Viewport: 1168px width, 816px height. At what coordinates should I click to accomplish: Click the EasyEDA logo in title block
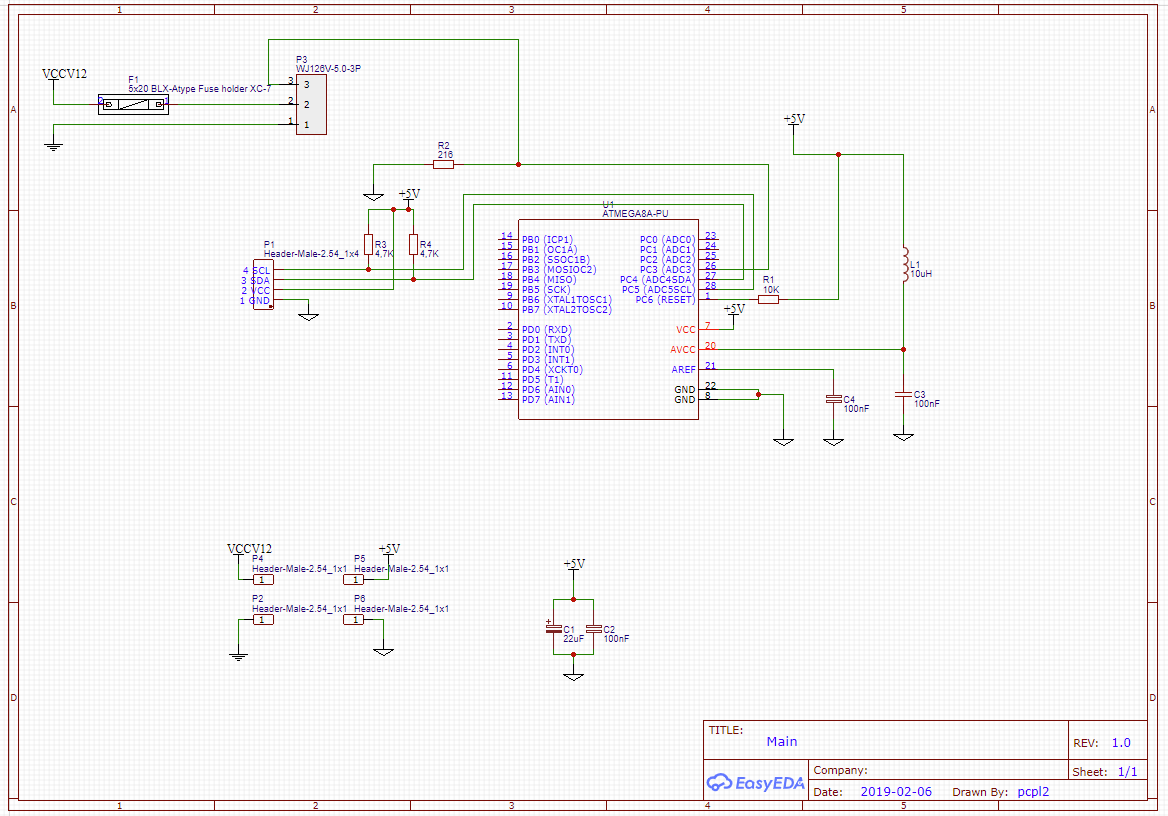755,782
